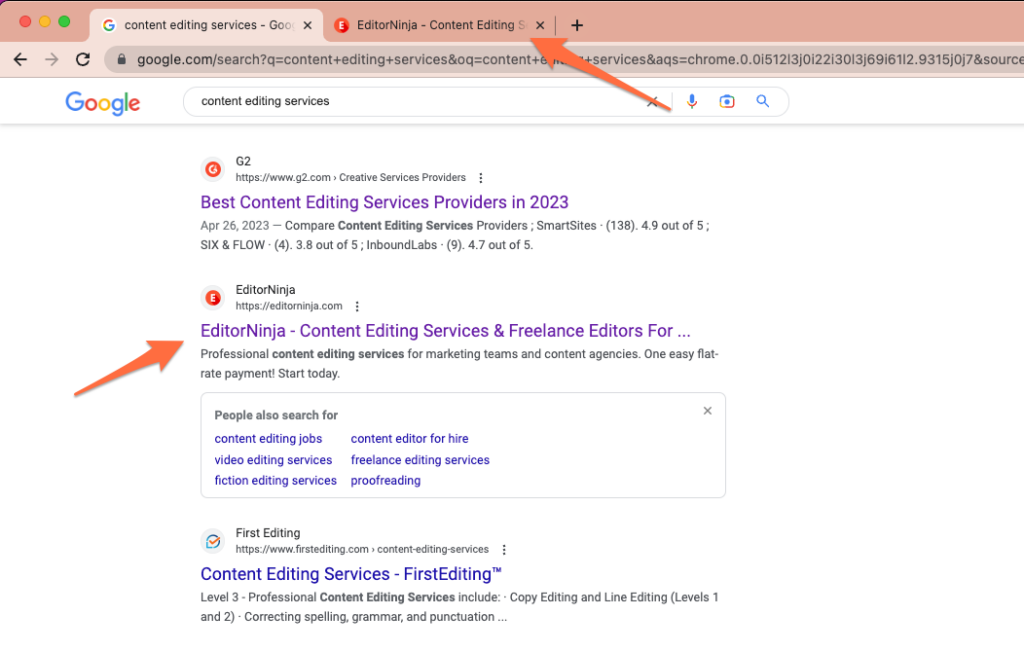Viewport: 1024px width, 651px height.
Task: Click 'content editor for hire' suggestion
Action: (x=409, y=439)
